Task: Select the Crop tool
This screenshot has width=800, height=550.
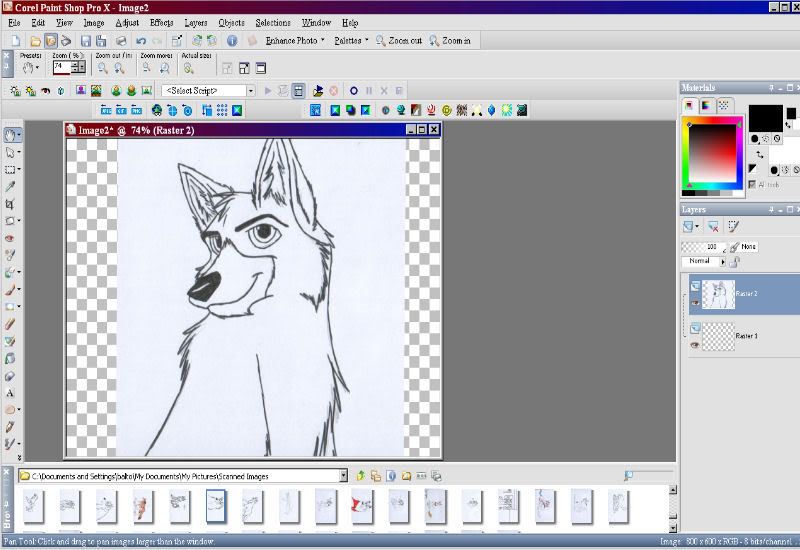Action: click(10, 204)
